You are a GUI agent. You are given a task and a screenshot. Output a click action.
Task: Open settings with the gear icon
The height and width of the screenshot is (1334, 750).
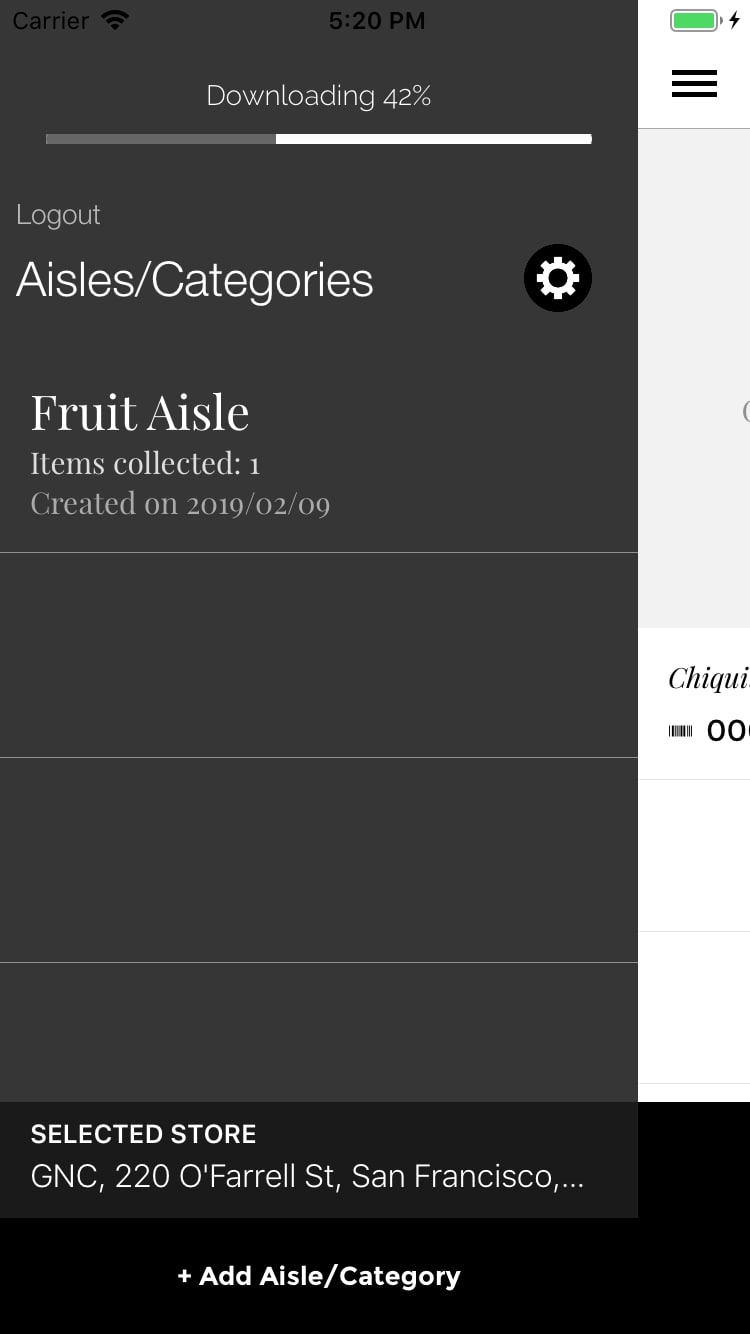[x=558, y=278]
